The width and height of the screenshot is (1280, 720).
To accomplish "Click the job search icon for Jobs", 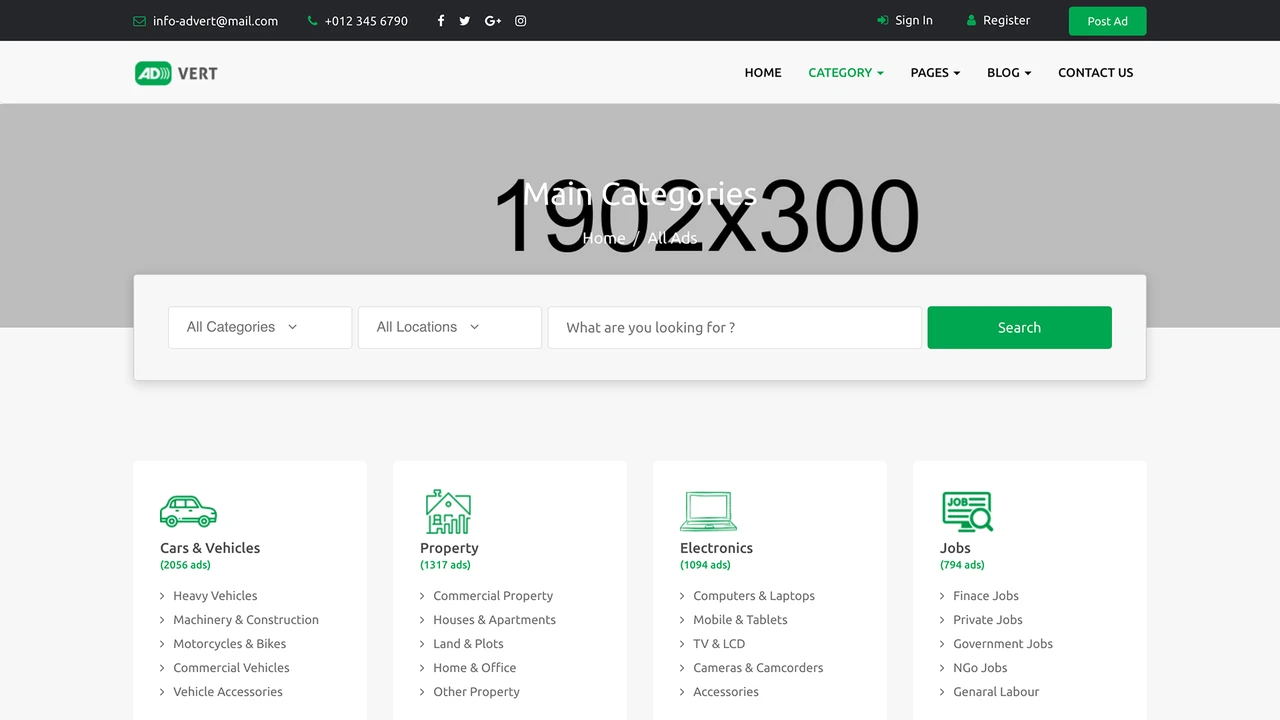I will click(x=967, y=511).
